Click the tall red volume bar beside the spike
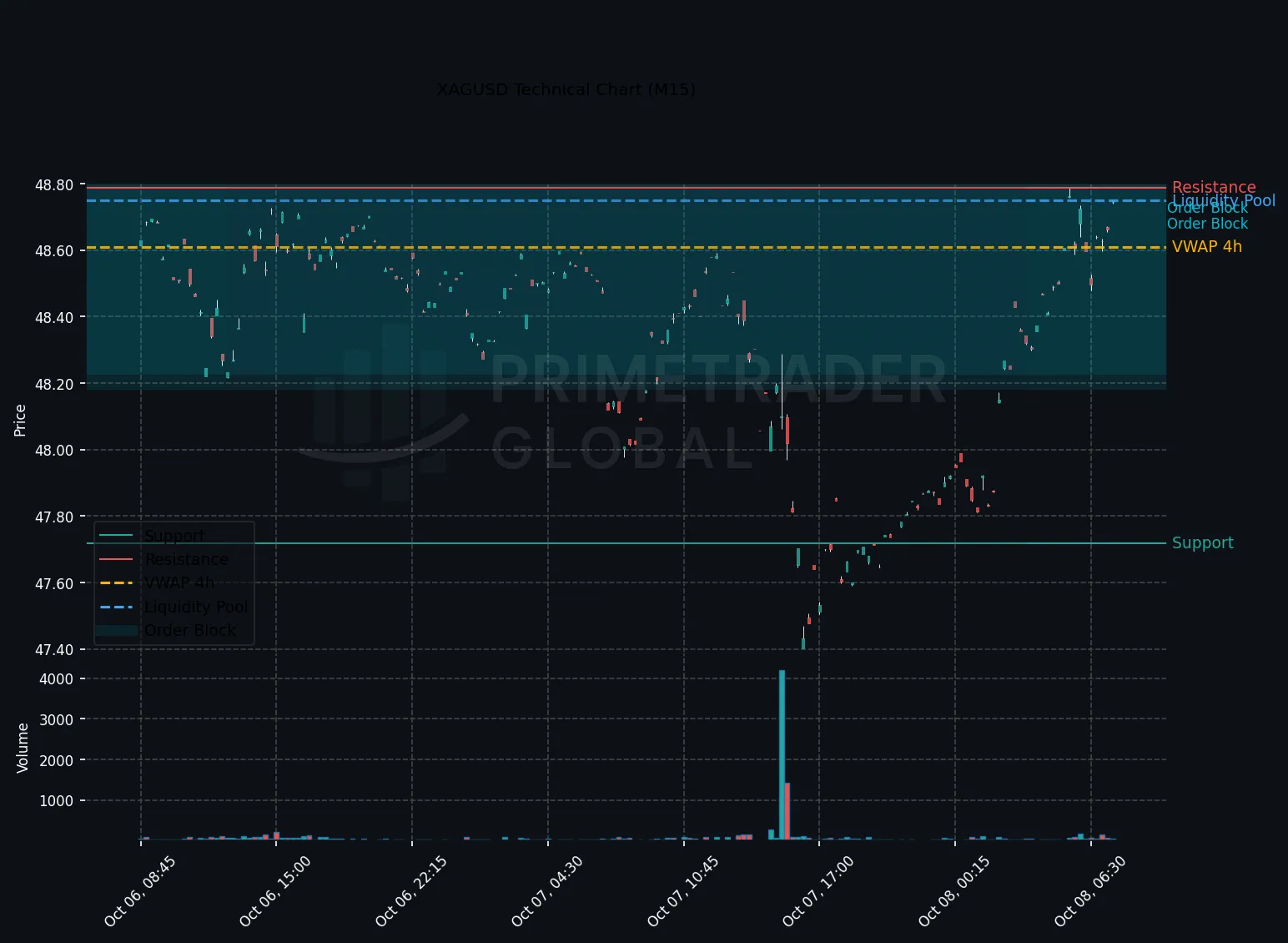 coord(787,811)
